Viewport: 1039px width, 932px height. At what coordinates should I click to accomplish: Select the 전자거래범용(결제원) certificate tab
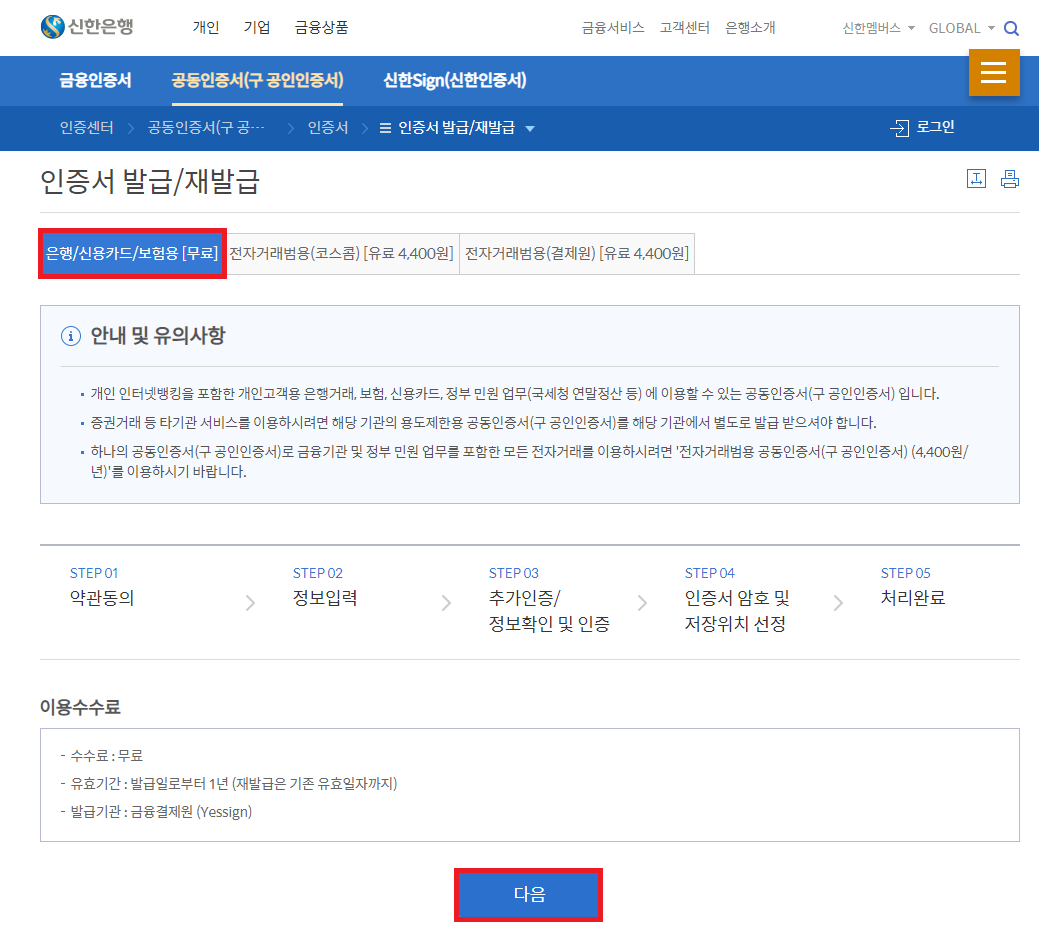point(576,253)
